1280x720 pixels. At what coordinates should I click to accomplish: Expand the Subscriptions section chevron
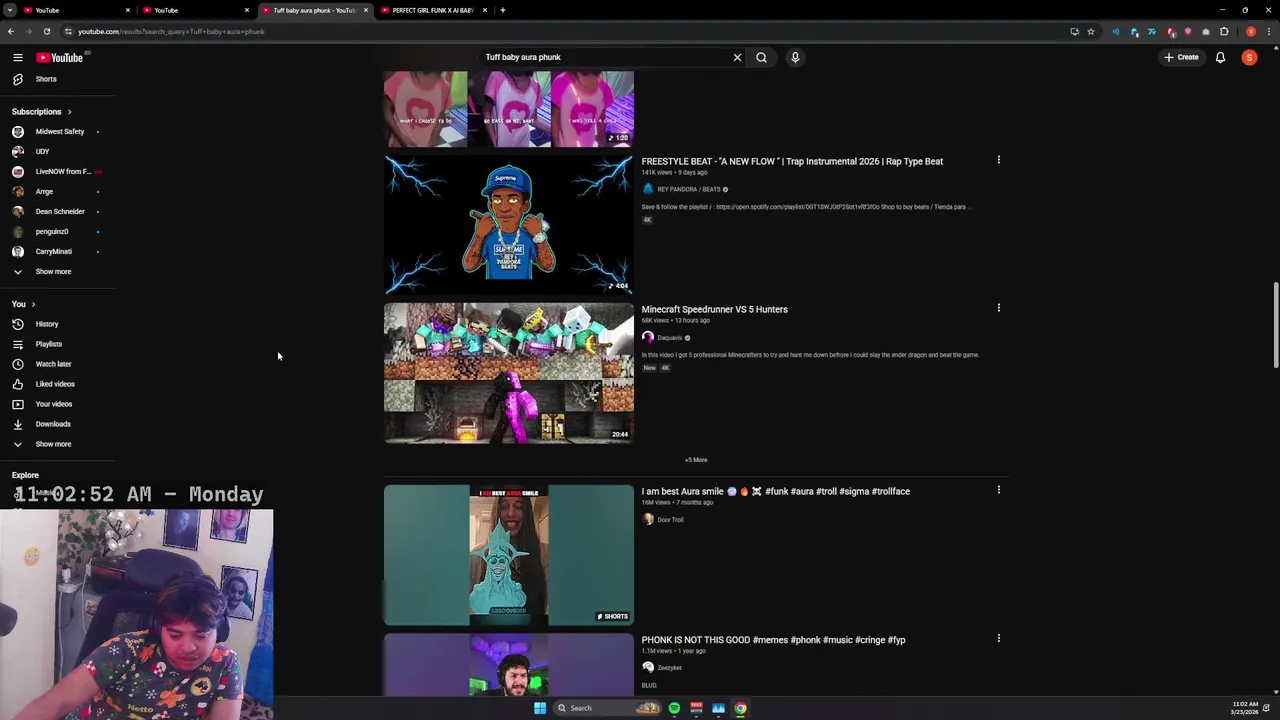point(69,112)
